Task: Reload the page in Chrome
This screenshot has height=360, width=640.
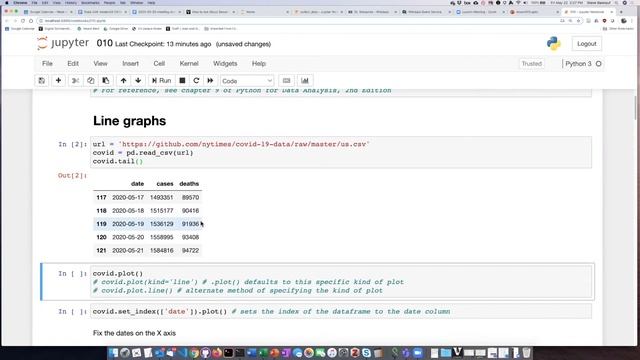Action: pos(23,20)
